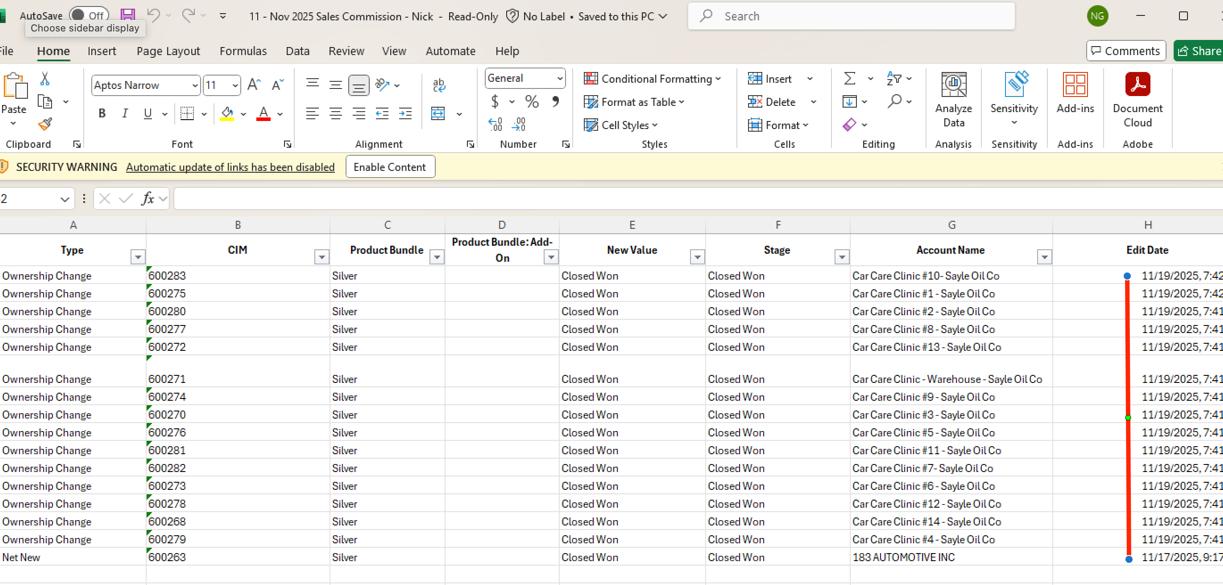Decrease indent in Alignment group
Viewport: 1223px width, 585px height.
382,114
